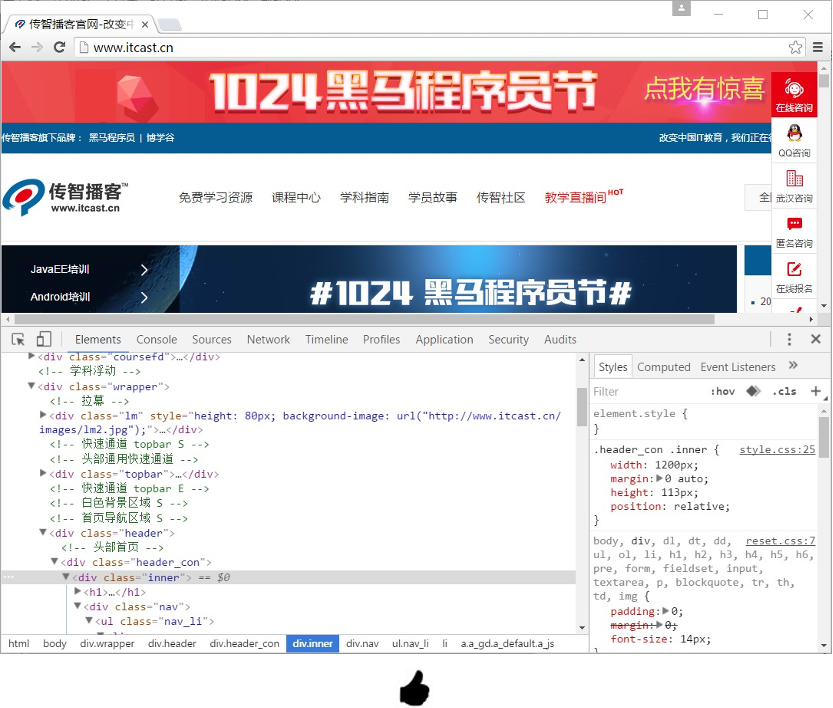Select div.header_con in breadcrumb
The height and width of the screenshot is (708, 833).
[244, 643]
